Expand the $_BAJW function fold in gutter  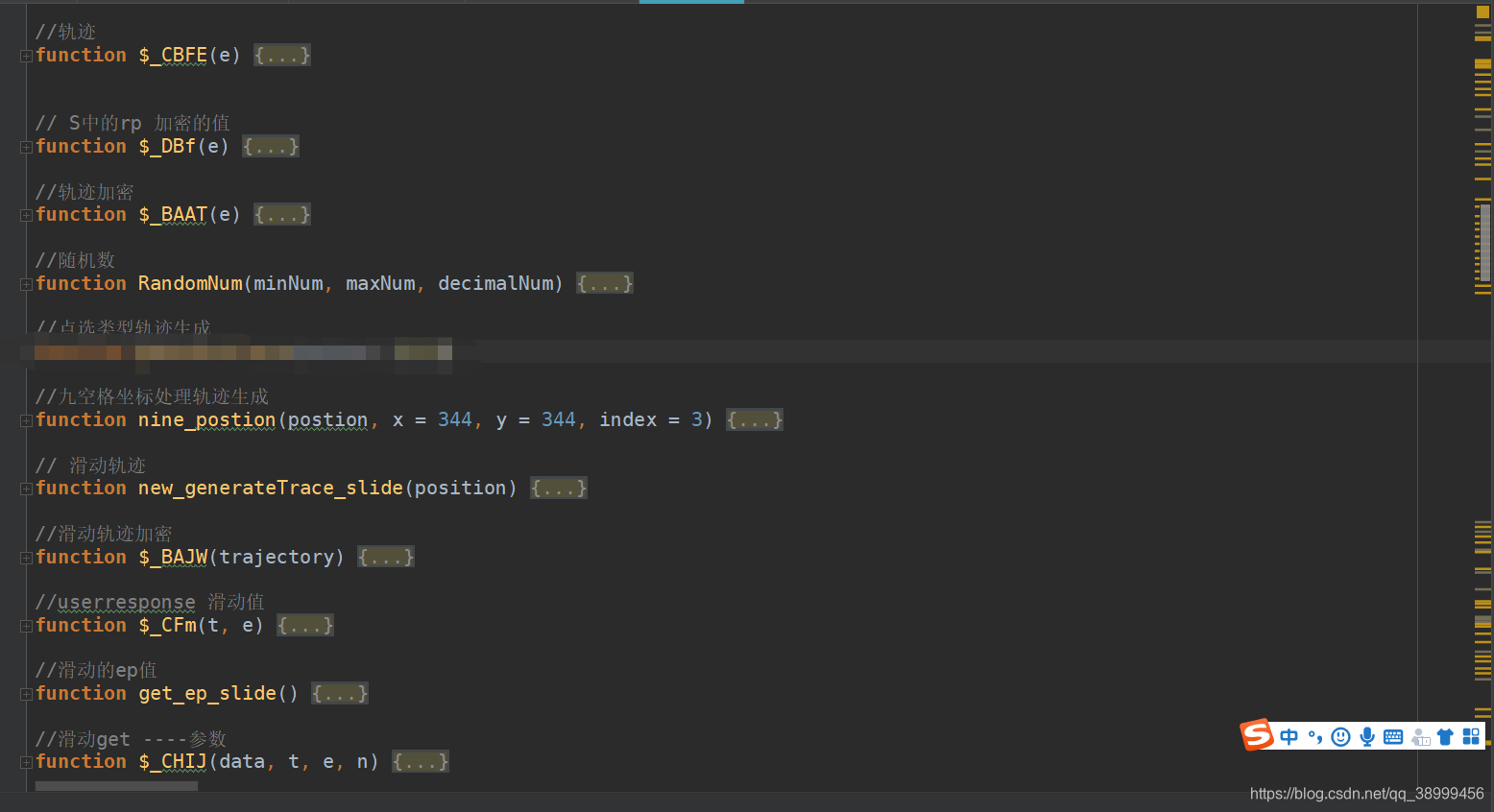point(27,558)
